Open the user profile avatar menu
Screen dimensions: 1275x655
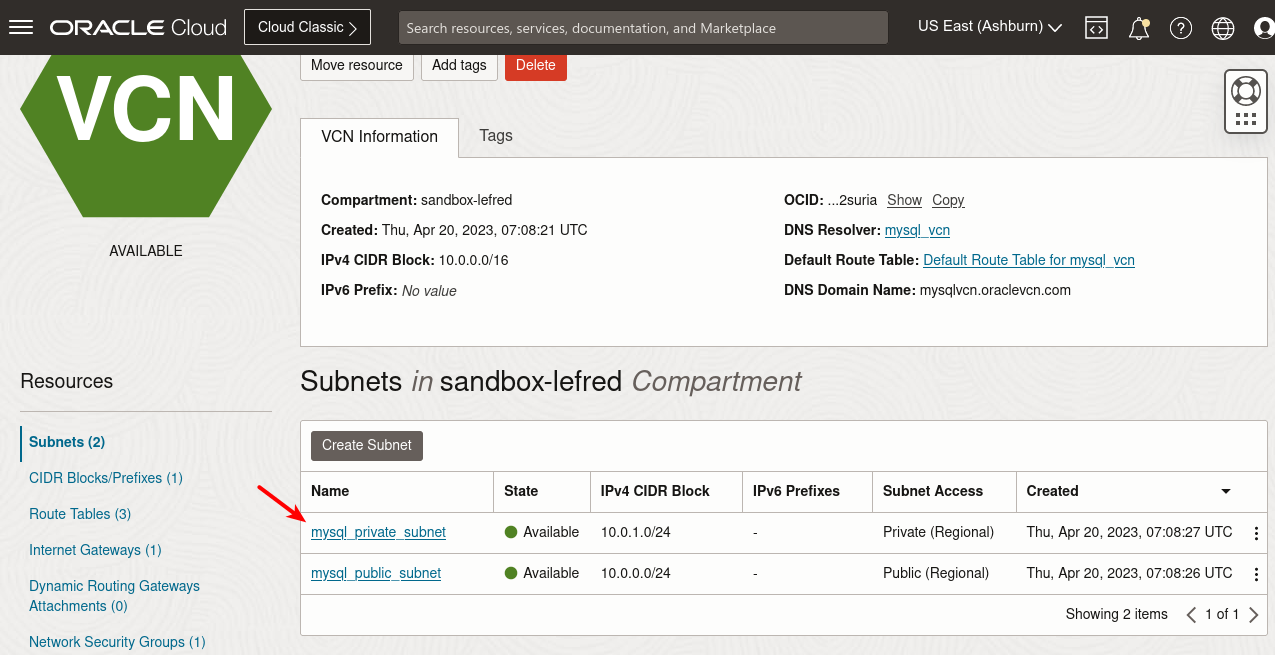1264,28
